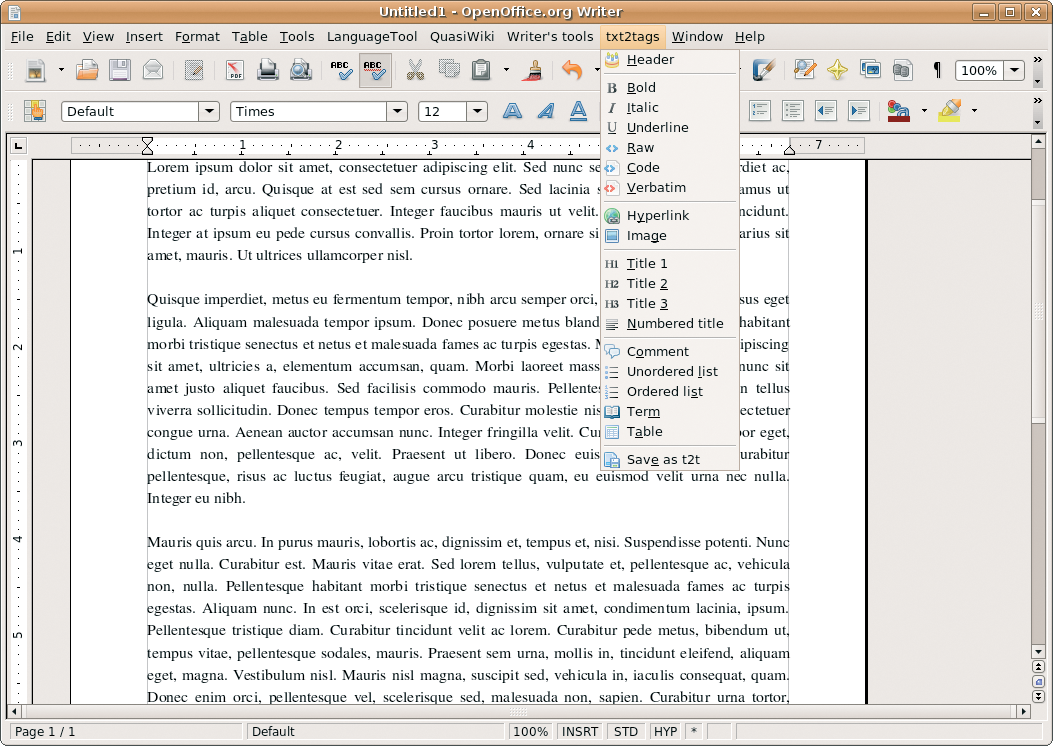This screenshot has width=1053, height=746.
Task: Expand the New document arrow dropdown
Action: point(60,70)
